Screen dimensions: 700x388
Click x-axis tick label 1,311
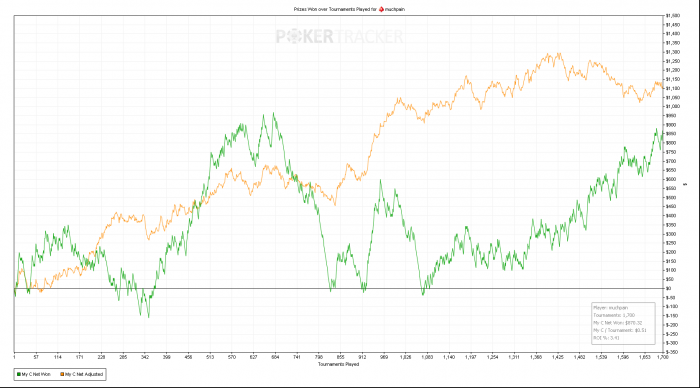point(514,357)
